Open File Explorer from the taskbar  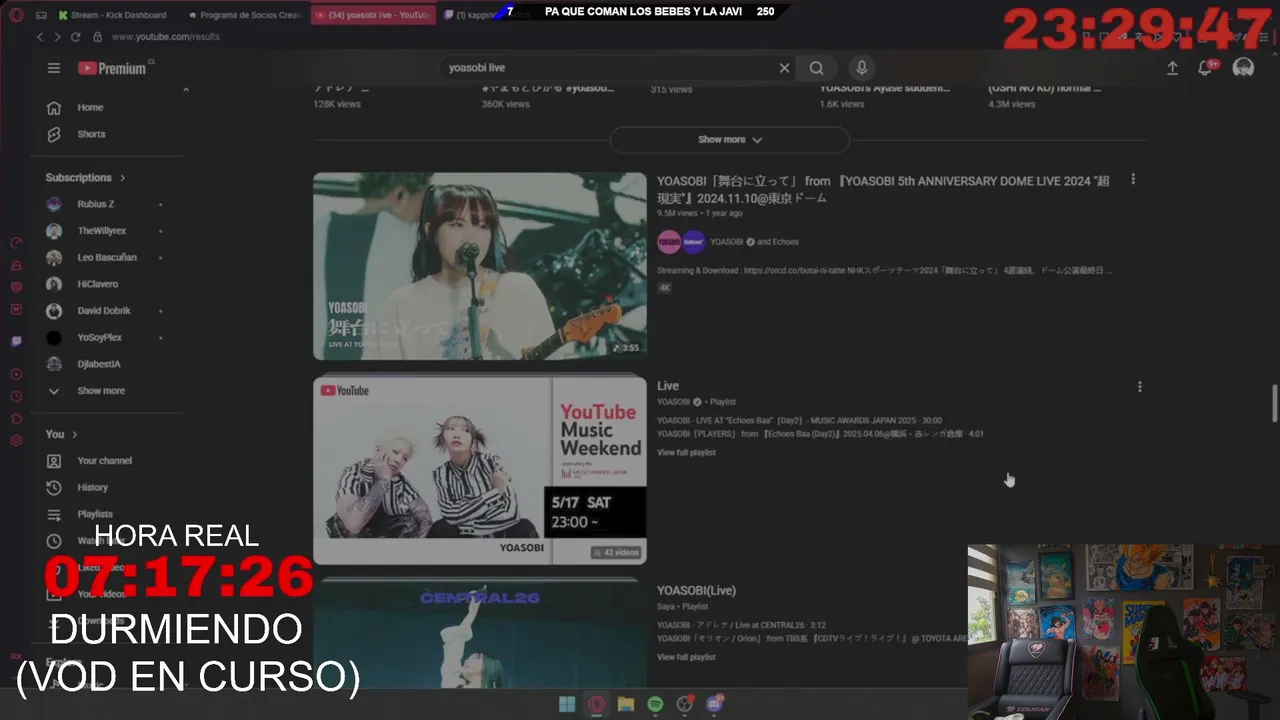626,704
